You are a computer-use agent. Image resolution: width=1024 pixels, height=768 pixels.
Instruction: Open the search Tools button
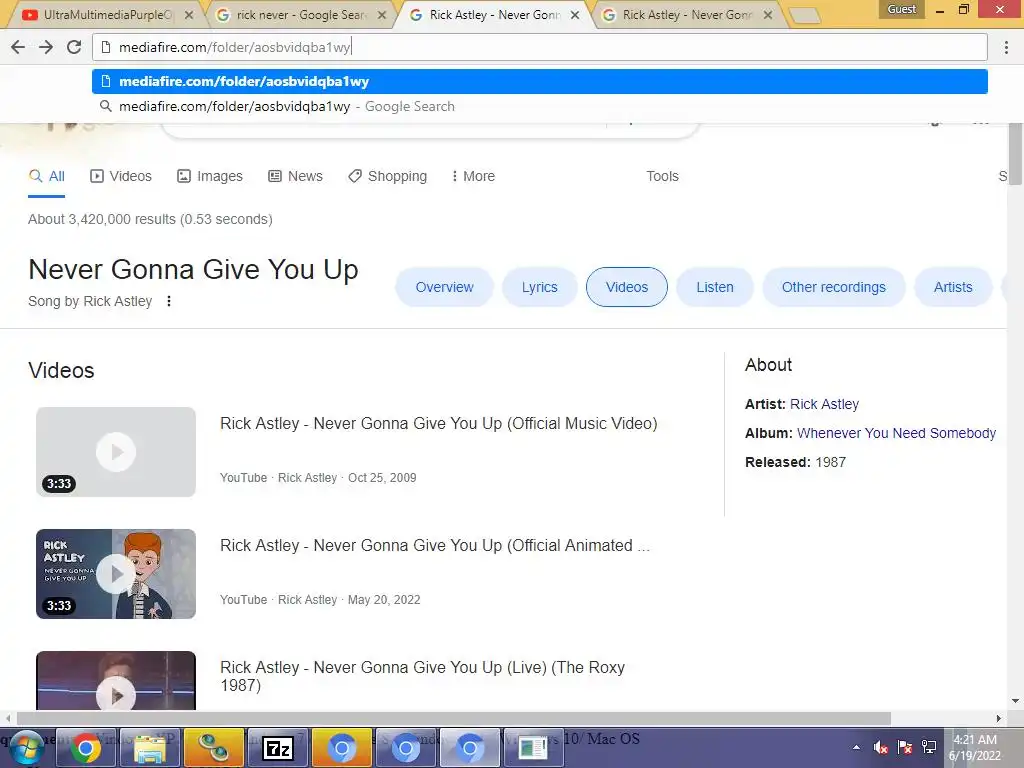point(662,176)
